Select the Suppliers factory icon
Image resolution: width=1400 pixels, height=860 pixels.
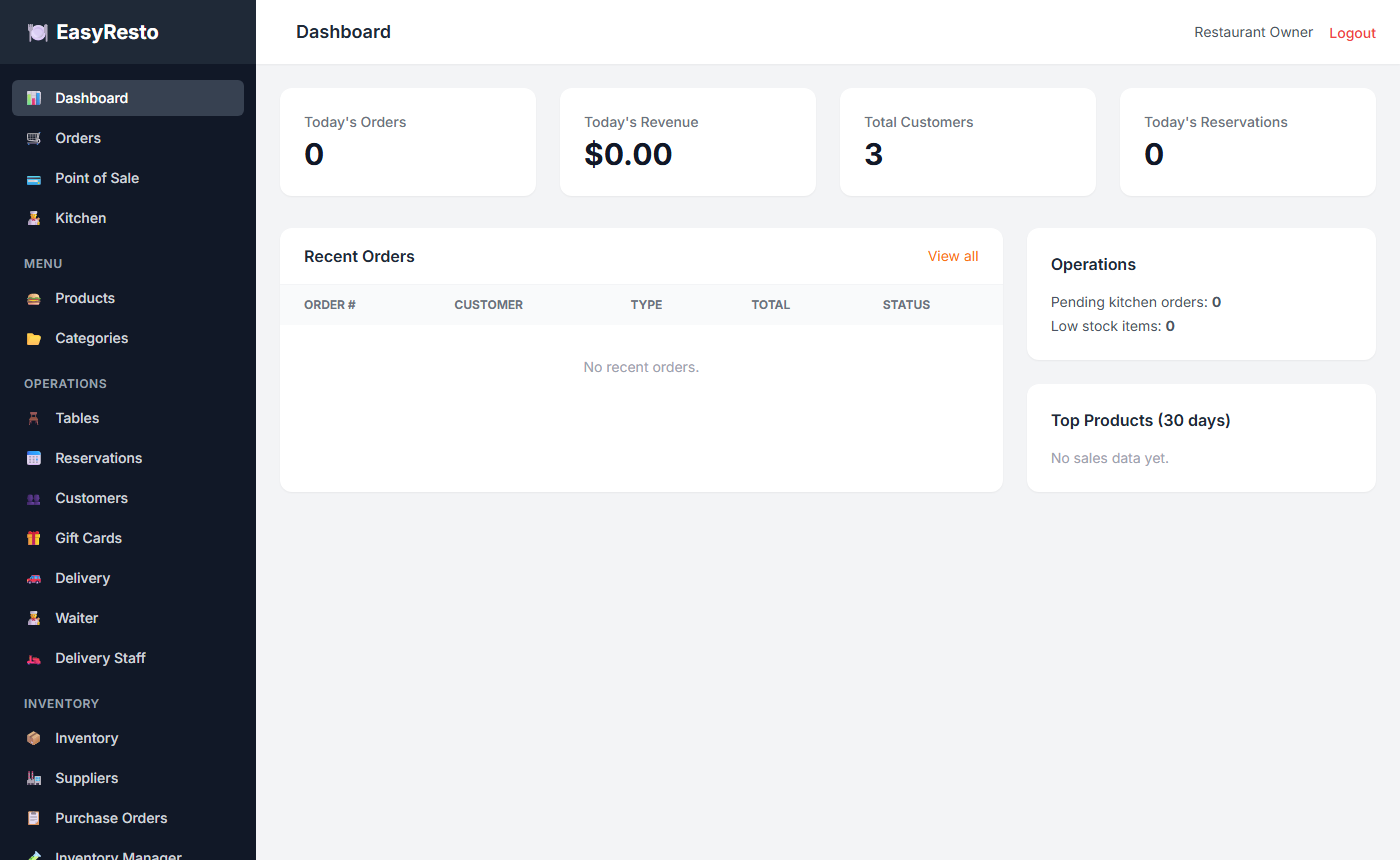pyautogui.click(x=34, y=778)
